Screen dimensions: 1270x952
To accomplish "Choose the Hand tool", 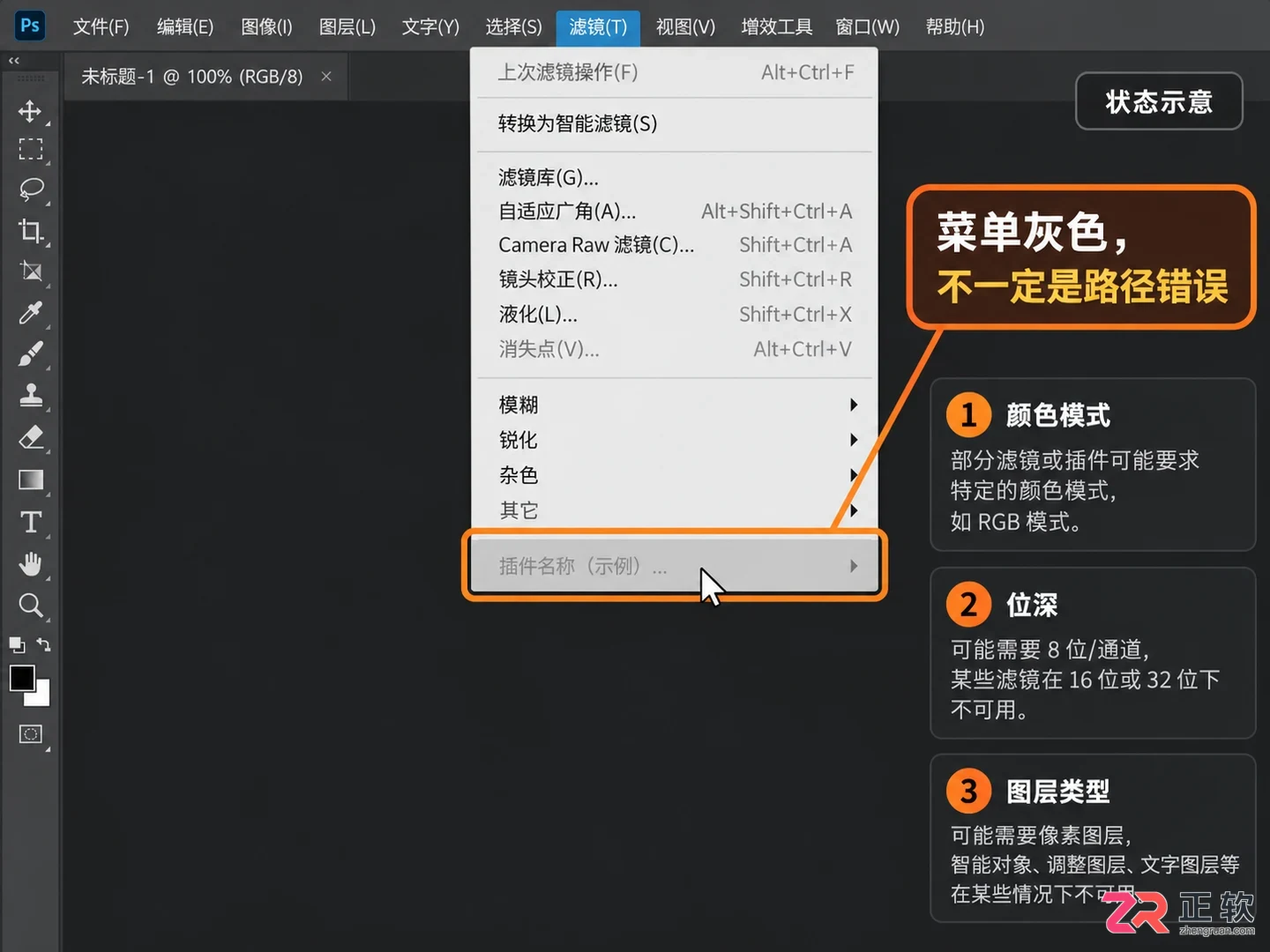I will 31,563.
